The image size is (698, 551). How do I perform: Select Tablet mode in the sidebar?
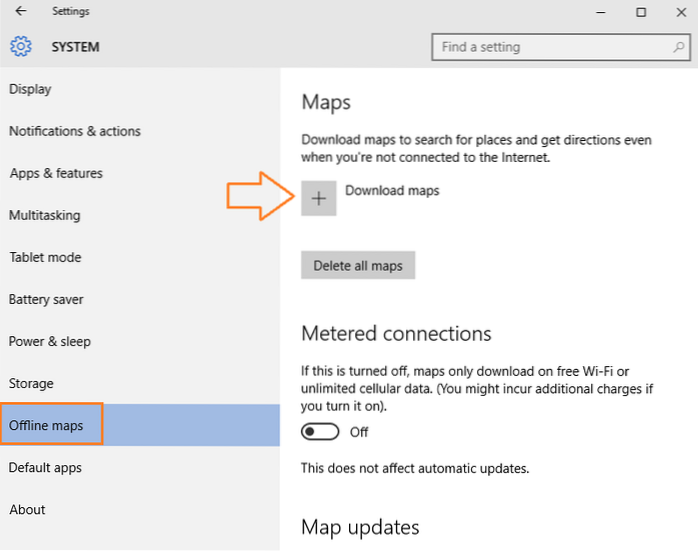tap(45, 257)
